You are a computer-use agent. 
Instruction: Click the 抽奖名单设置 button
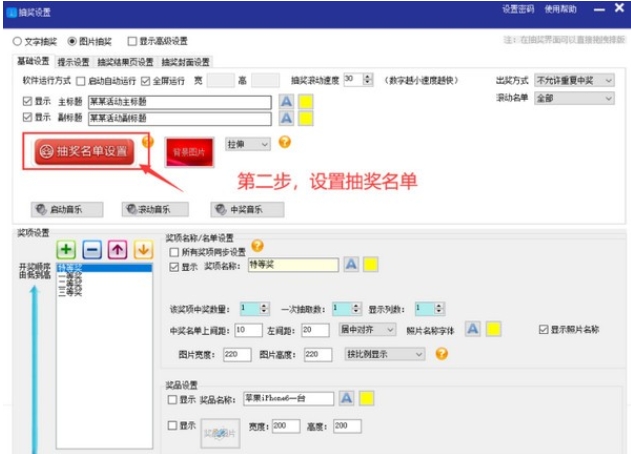84,152
